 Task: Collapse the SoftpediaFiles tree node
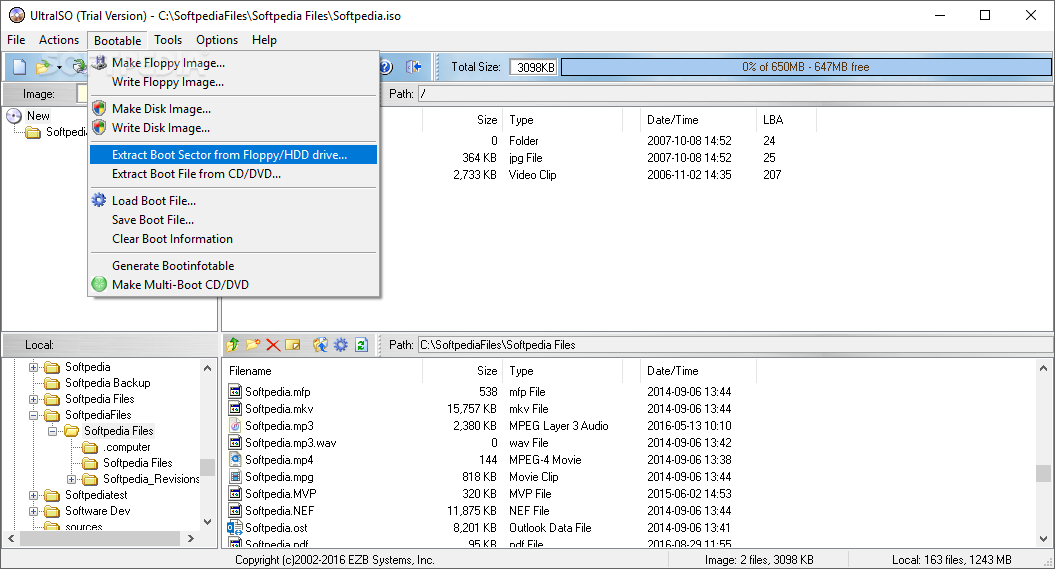[x=33, y=416]
